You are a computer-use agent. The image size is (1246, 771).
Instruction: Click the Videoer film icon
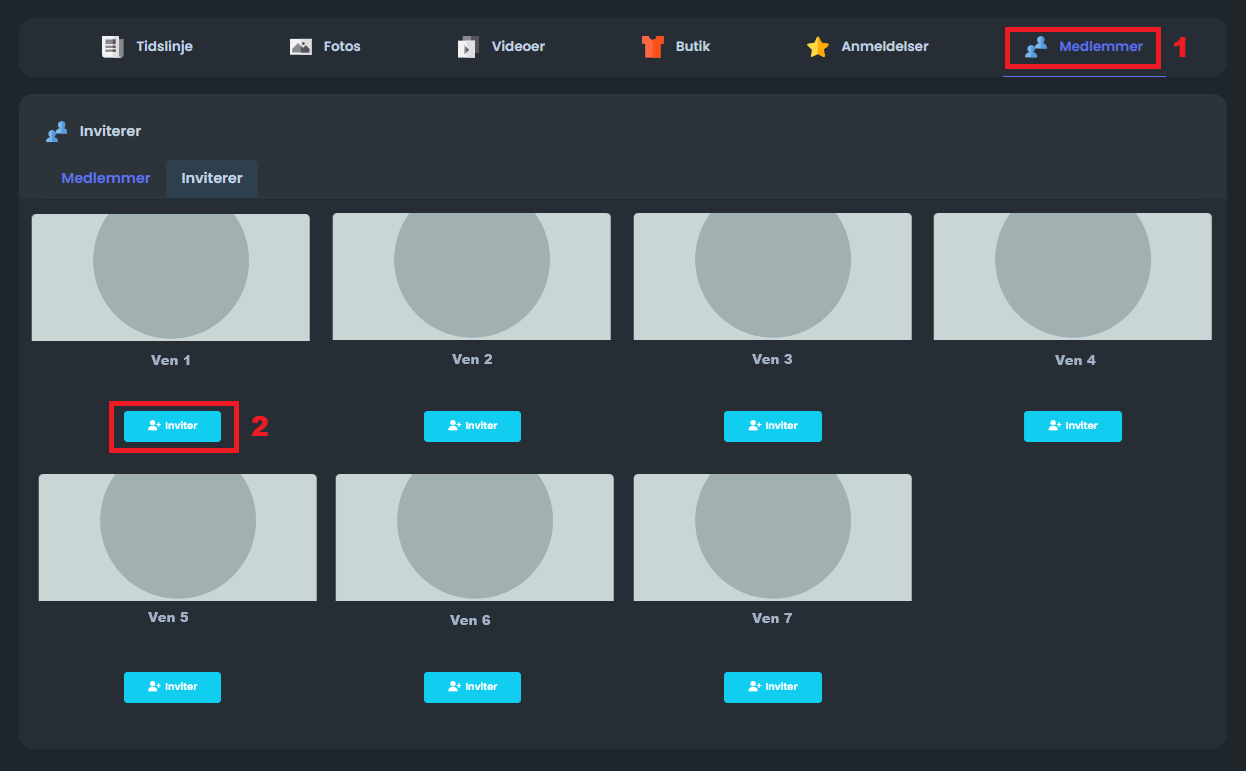[468, 47]
